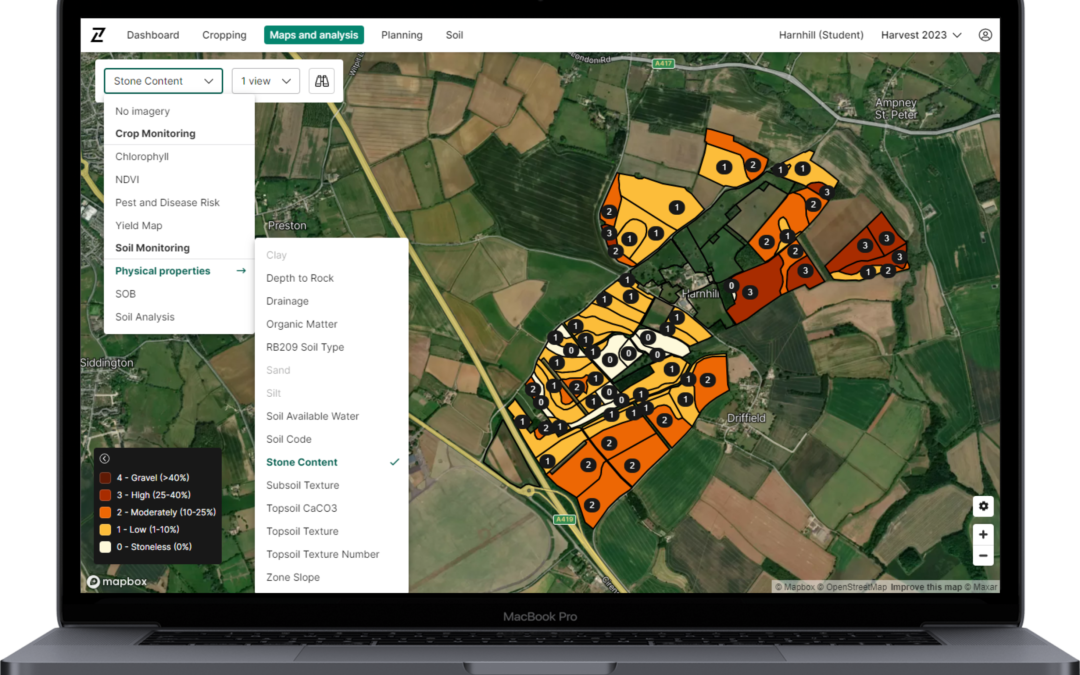Click the Crop Monitoring section header

tap(155, 134)
